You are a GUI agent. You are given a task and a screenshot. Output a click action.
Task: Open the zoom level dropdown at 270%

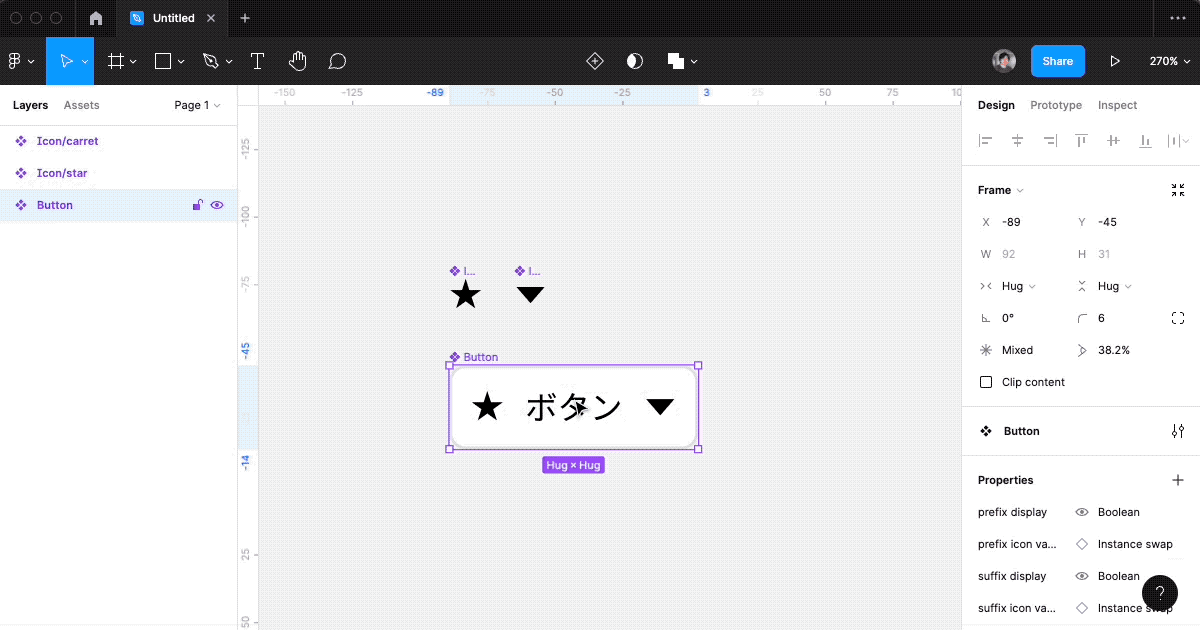click(x=1168, y=61)
